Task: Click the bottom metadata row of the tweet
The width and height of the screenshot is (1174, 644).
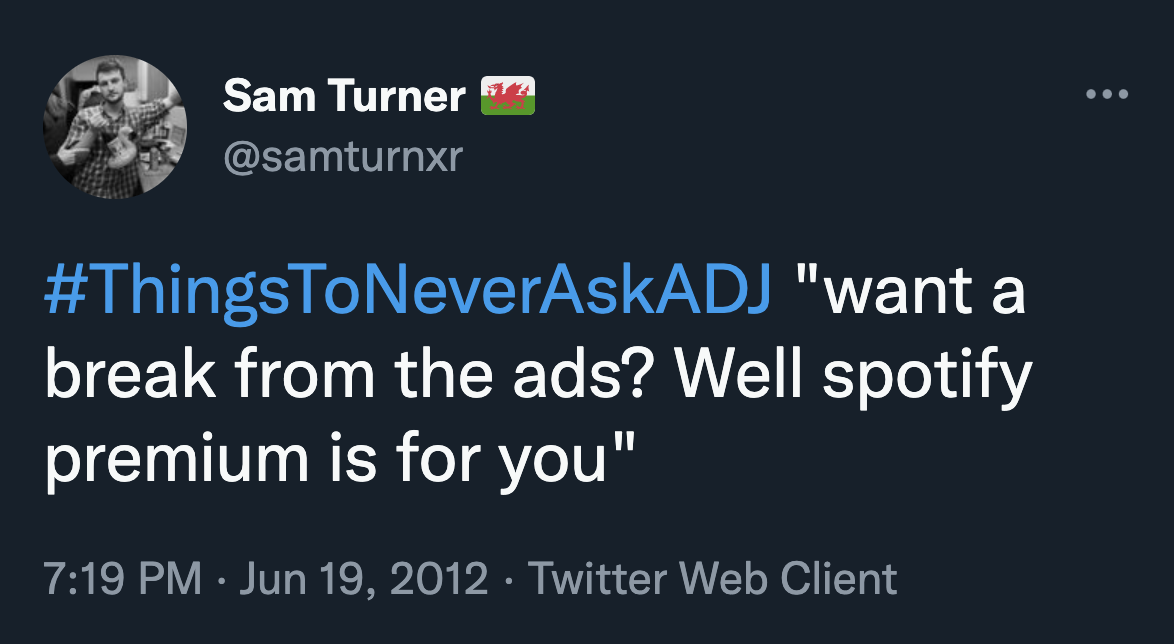Action: coord(470,577)
